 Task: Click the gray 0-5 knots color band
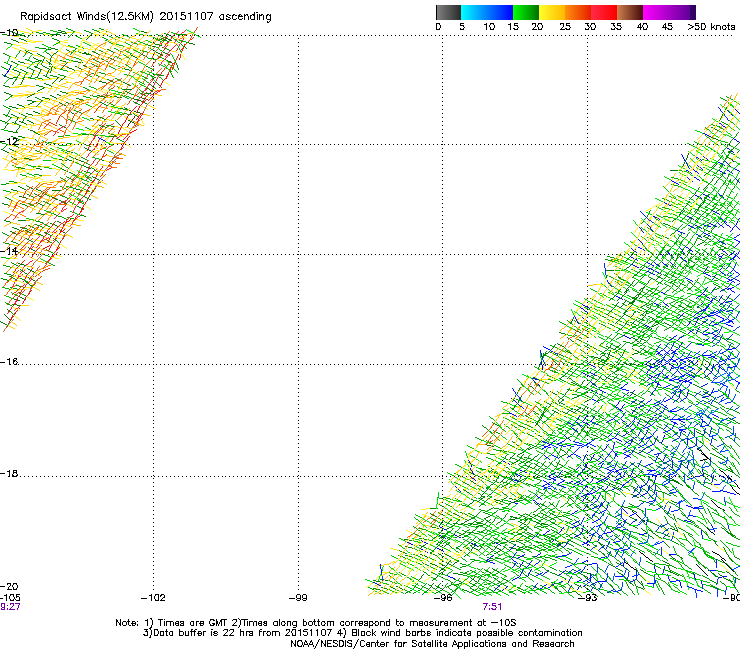coord(448,12)
